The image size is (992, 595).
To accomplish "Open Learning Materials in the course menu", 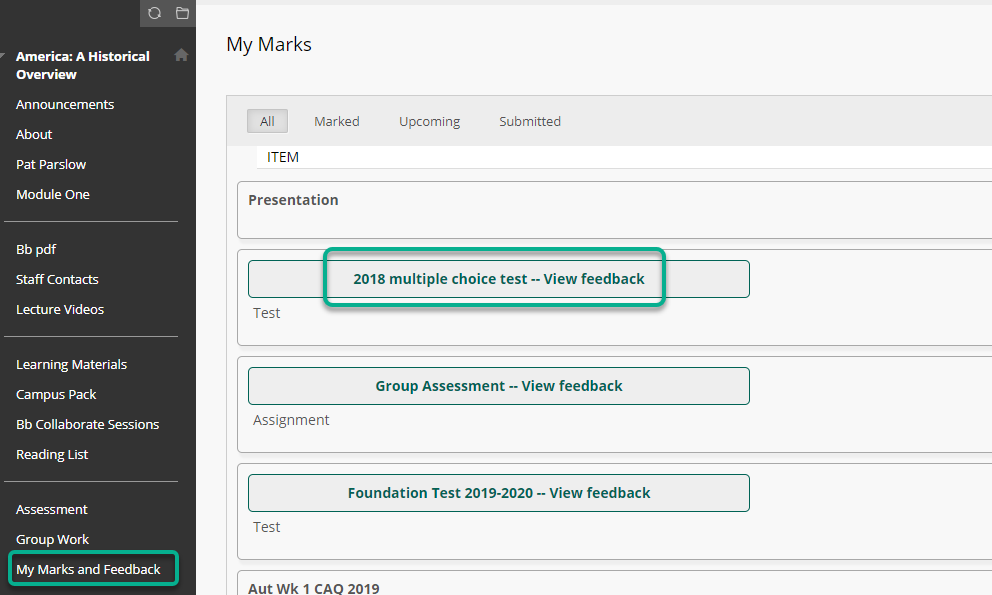I will click(71, 365).
